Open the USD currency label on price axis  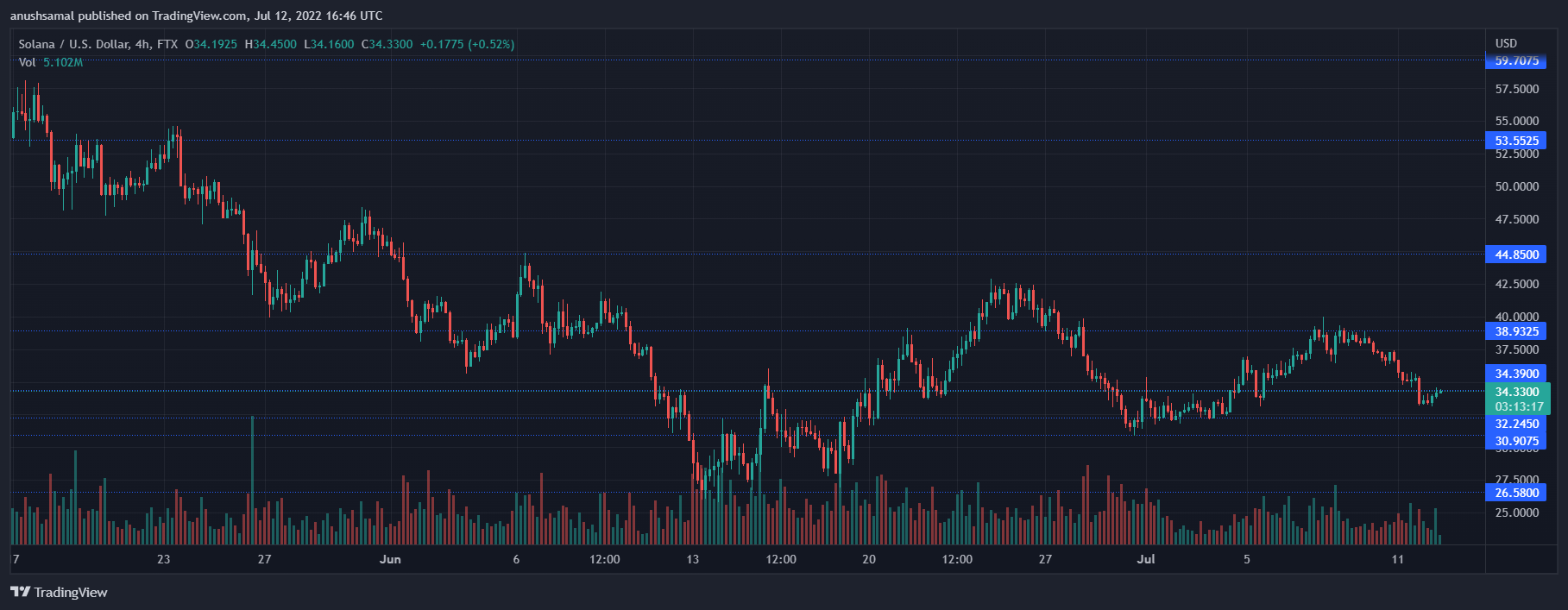pyautogui.click(x=1506, y=43)
